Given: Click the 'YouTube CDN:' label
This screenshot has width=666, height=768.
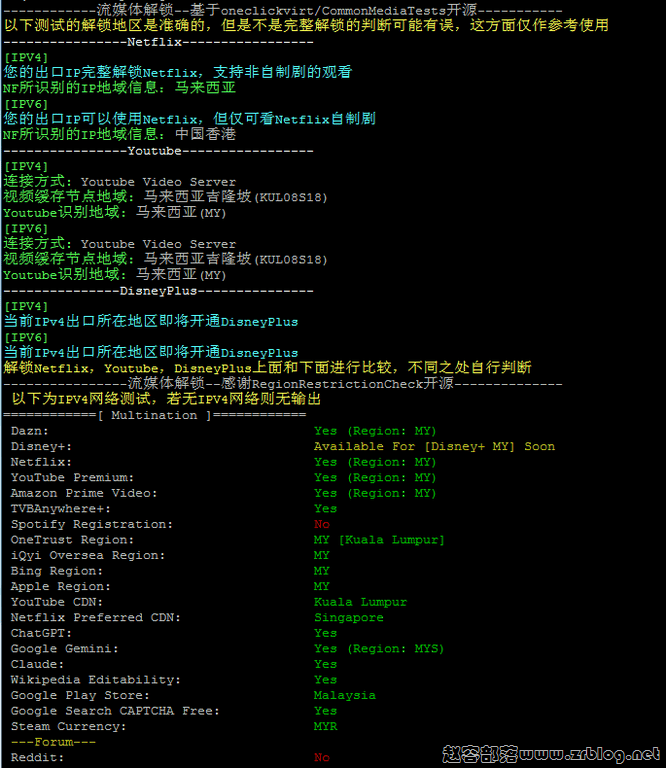Looking at the screenshot, I should (x=57, y=602).
